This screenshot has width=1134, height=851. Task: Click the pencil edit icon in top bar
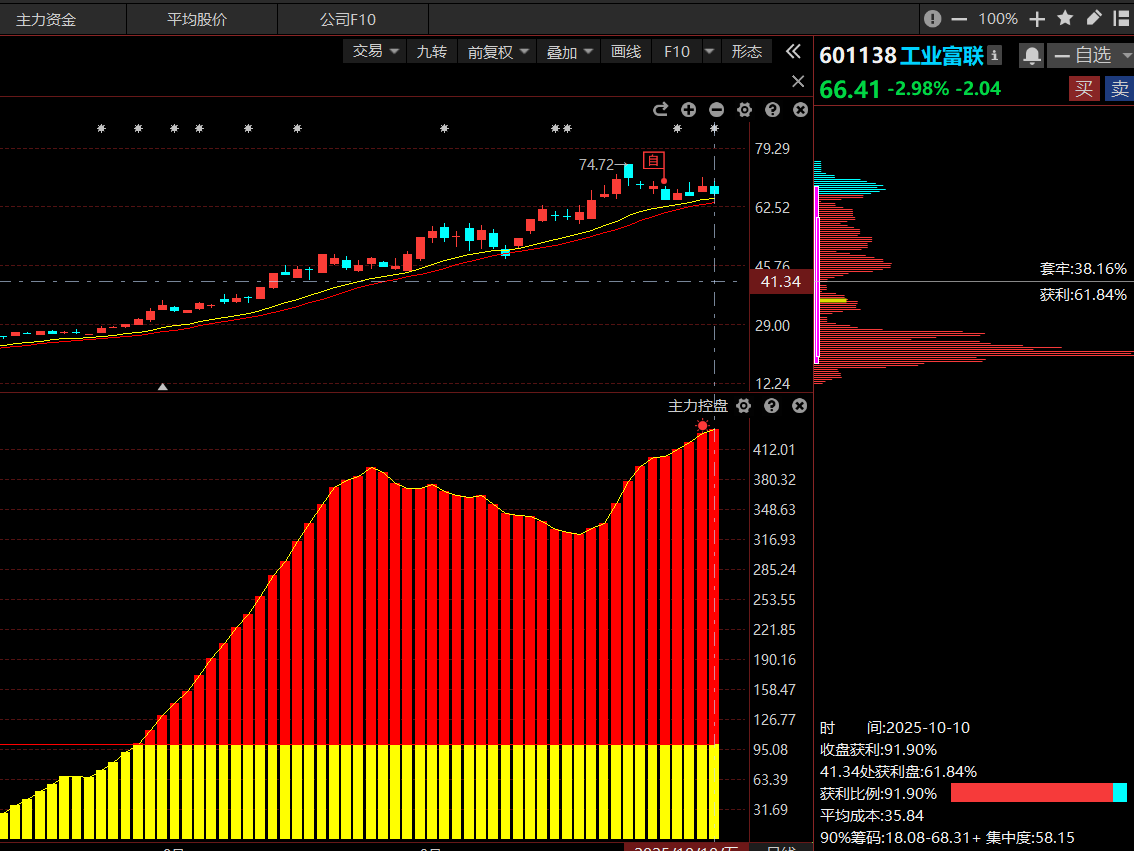pyautogui.click(x=1094, y=18)
